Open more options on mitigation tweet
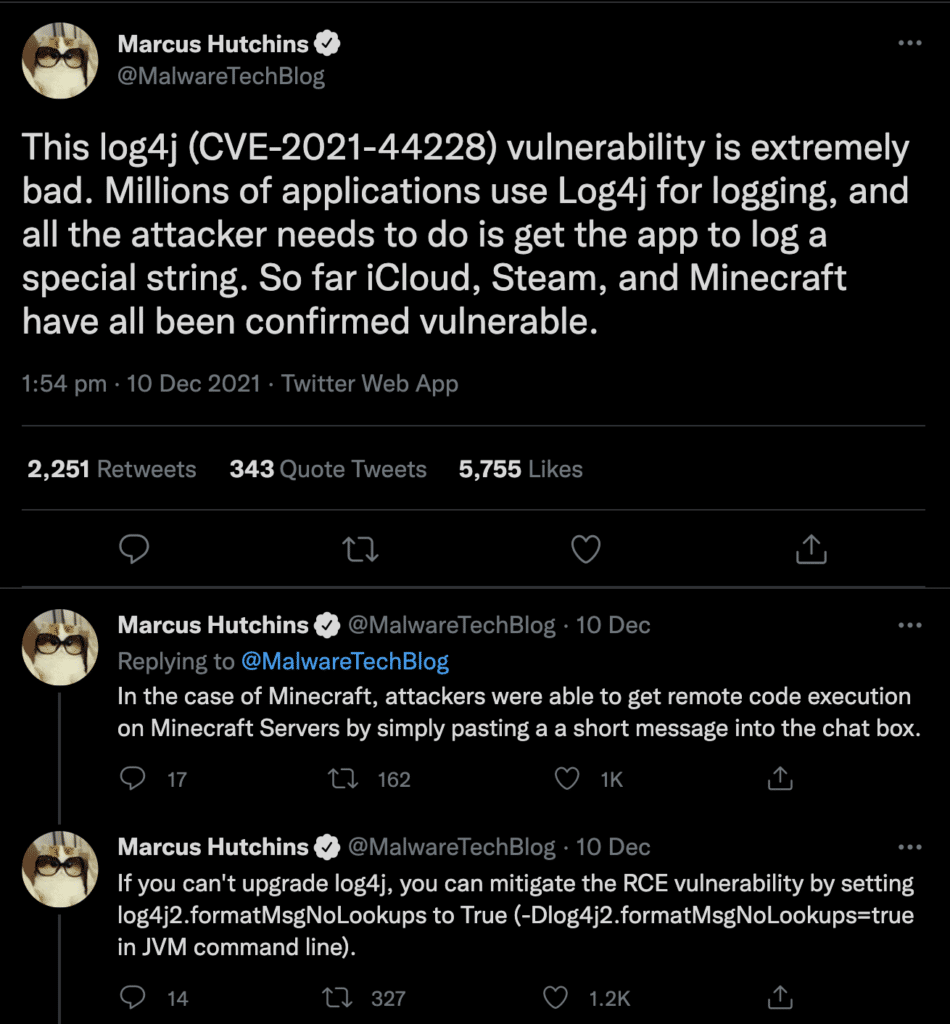 point(910,847)
